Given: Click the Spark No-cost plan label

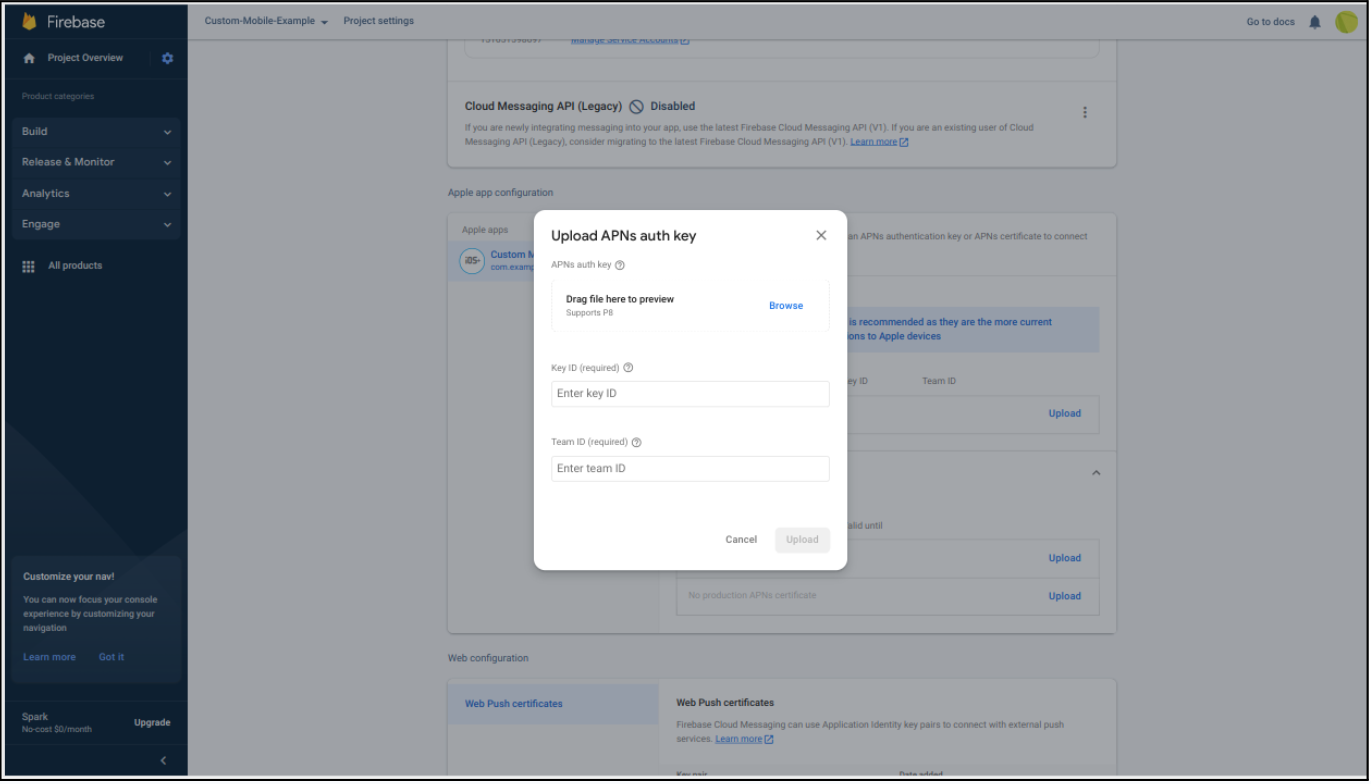Looking at the screenshot, I should (56, 723).
